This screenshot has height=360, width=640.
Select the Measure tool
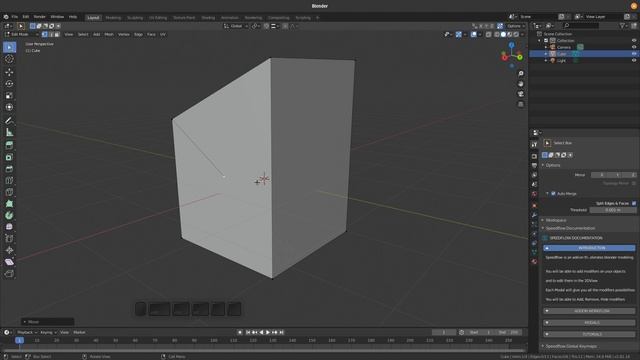tap(9, 132)
